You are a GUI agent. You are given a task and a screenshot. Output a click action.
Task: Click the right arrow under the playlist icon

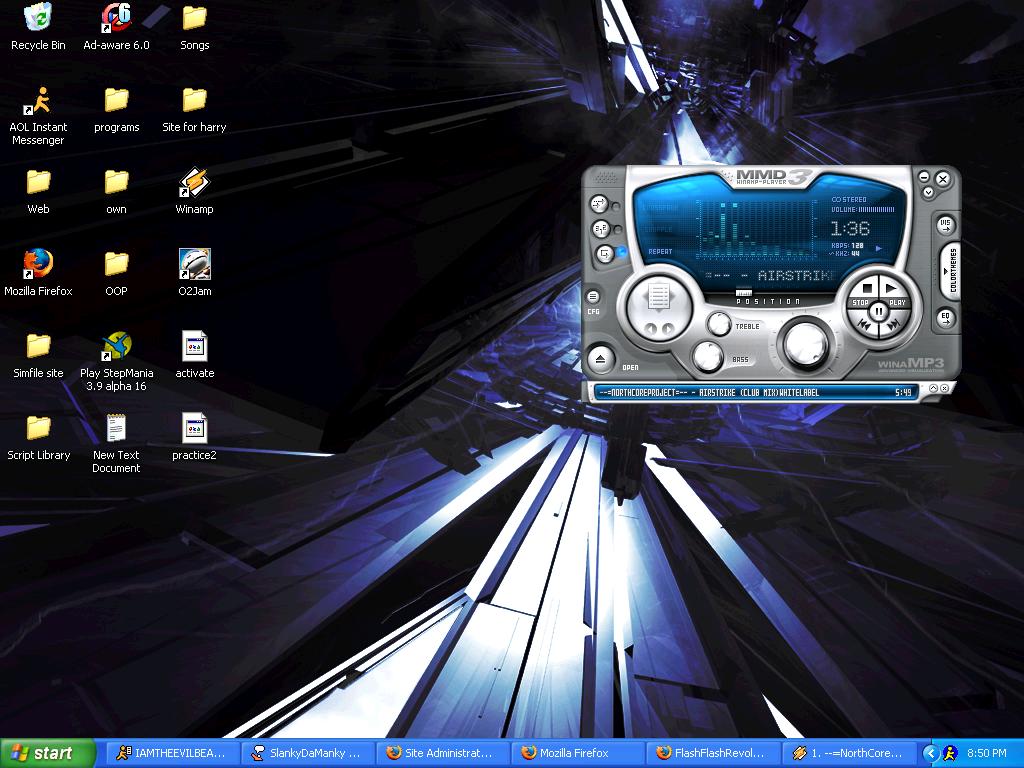click(667, 328)
